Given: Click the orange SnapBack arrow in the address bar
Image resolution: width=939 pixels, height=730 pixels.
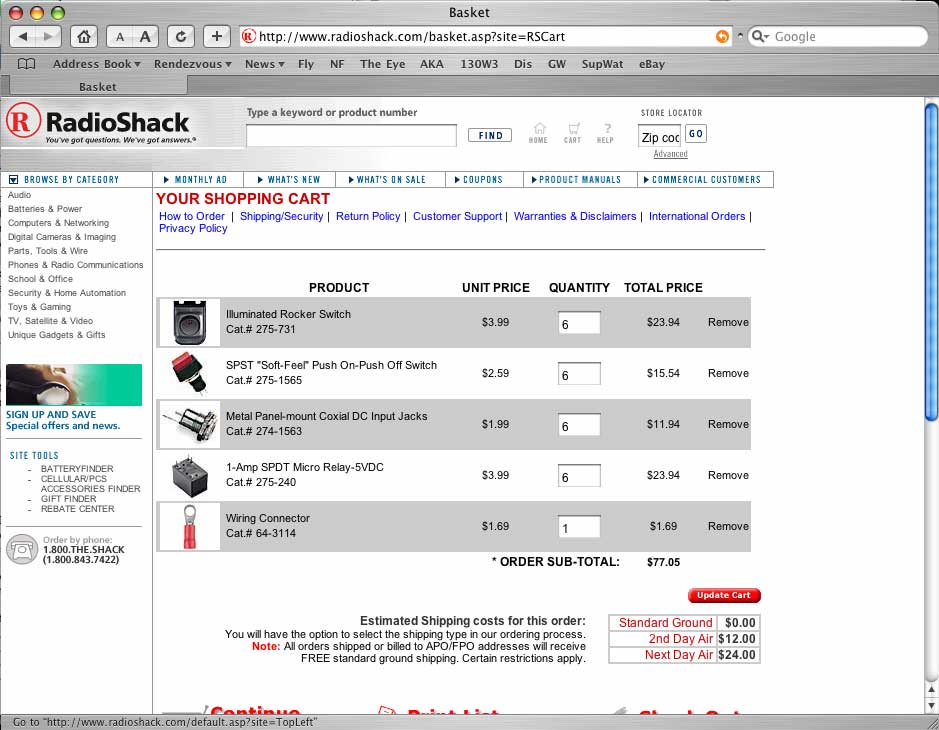Looking at the screenshot, I should pos(722,37).
